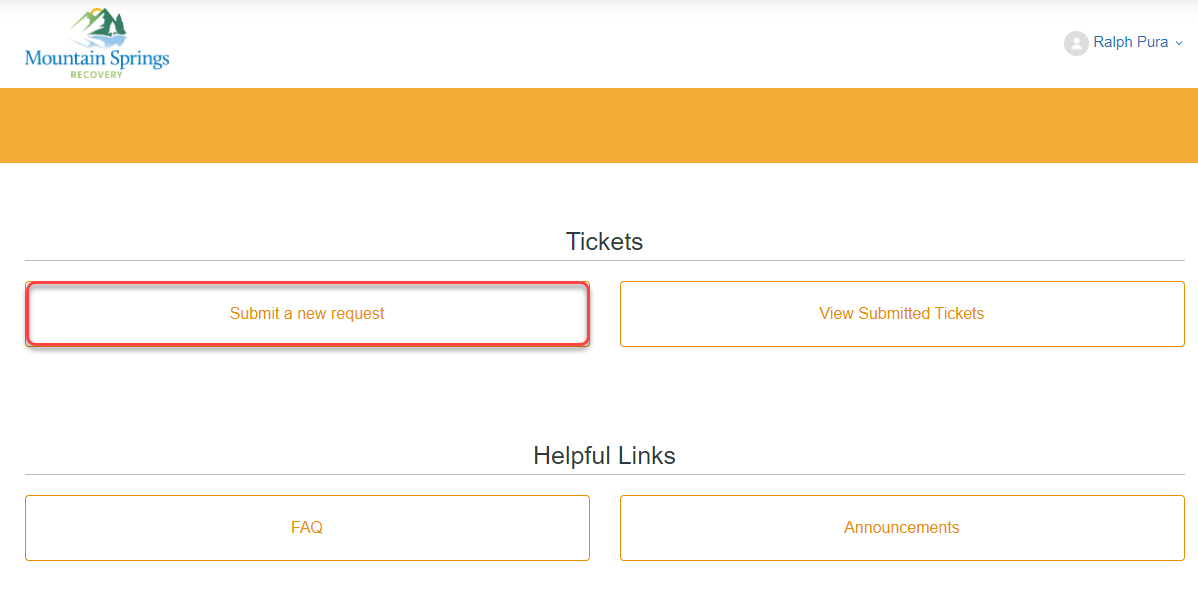Image resolution: width=1198 pixels, height=589 pixels.
Task: Click the "Mountain Springs" logo text
Action: [97, 58]
